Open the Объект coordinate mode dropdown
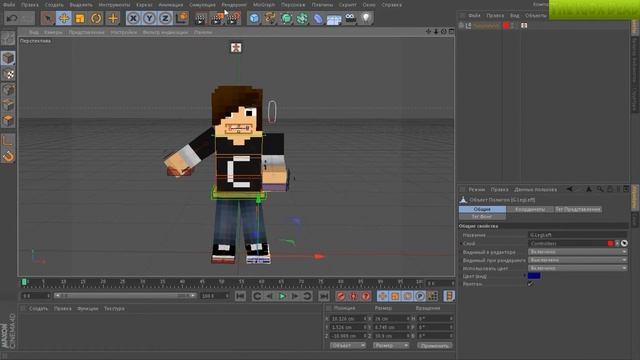The height and width of the screenshot is (360, 640). click(348, 345)
